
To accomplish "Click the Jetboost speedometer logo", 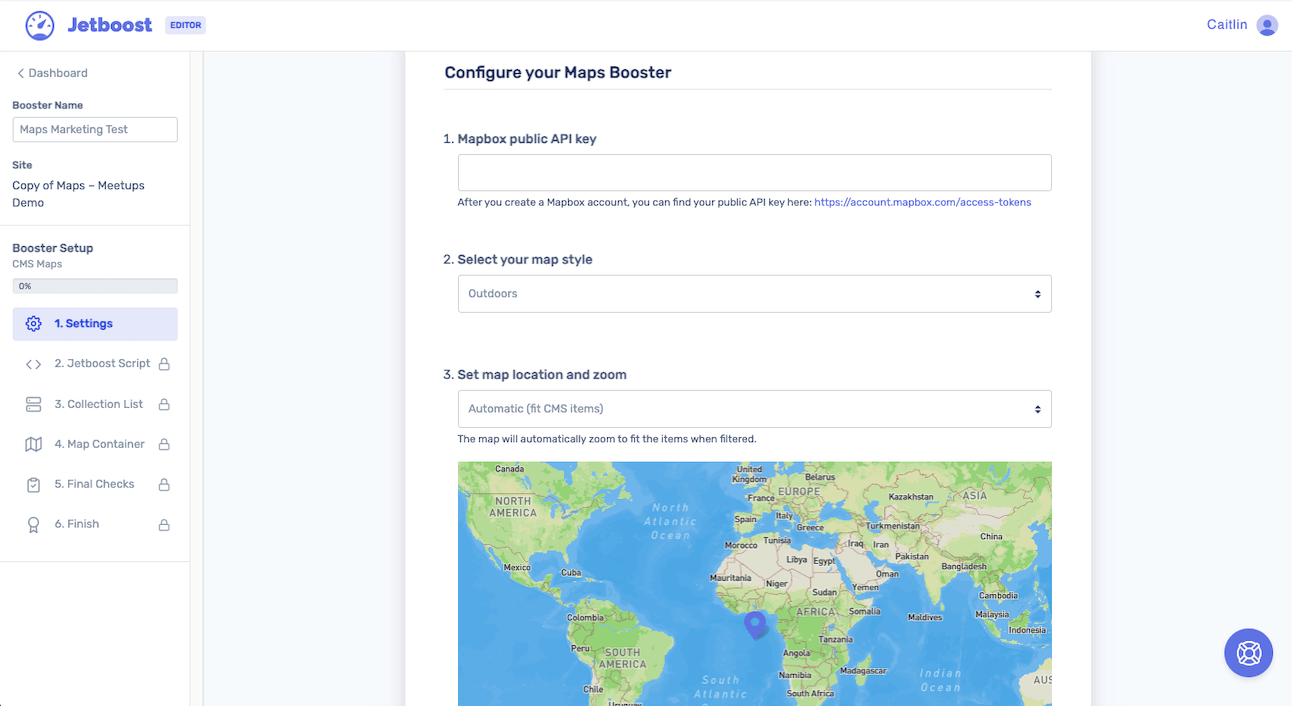I will coord(38,24).
